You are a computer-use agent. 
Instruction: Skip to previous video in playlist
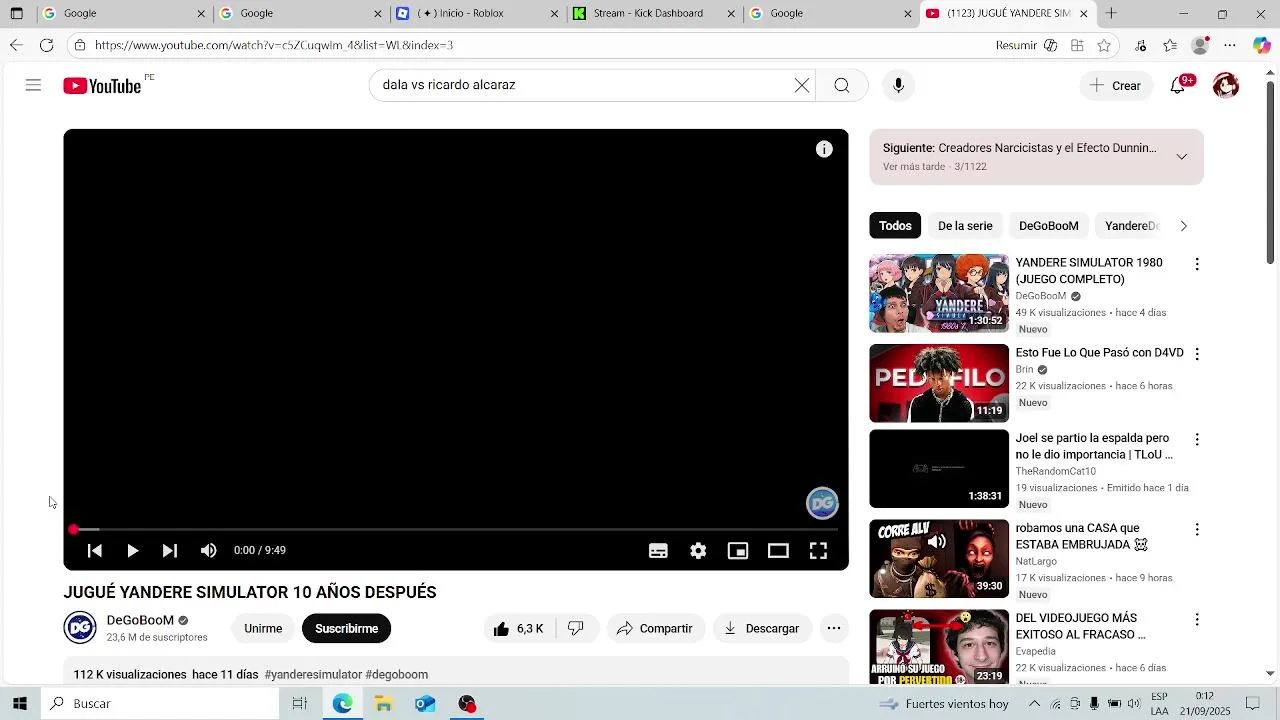pyautogui.click(x=95, y=550)
